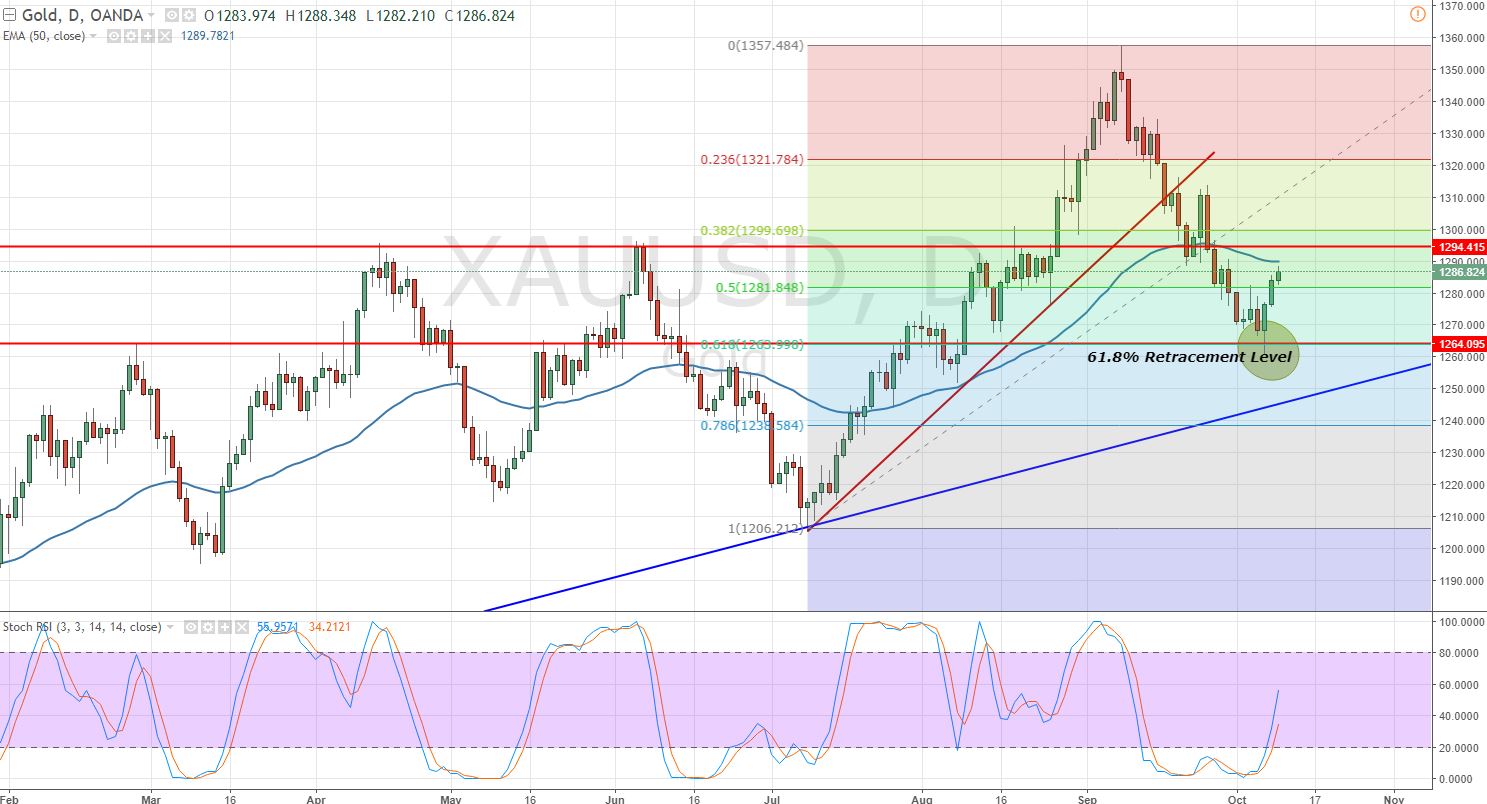Screen dimensions: 1487x804
Task: Click the EMA value 1289.7821
Action: point(208,36)
